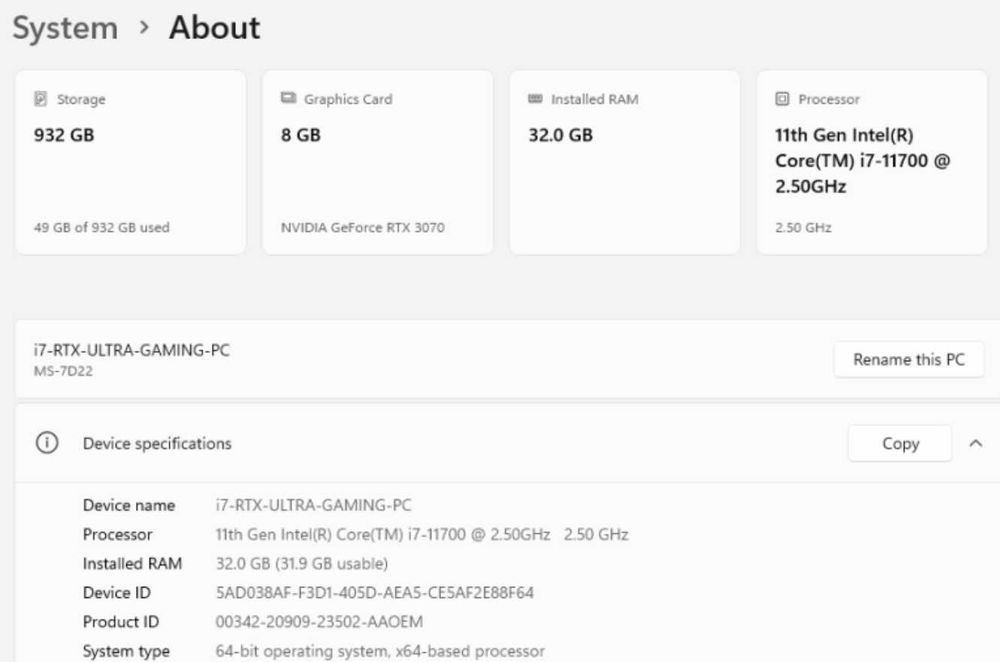Image resolution: width=1000 pixels, height=662 pixels.
Task: Click the 'Graphics Card' card title
Action: [348, 99]
